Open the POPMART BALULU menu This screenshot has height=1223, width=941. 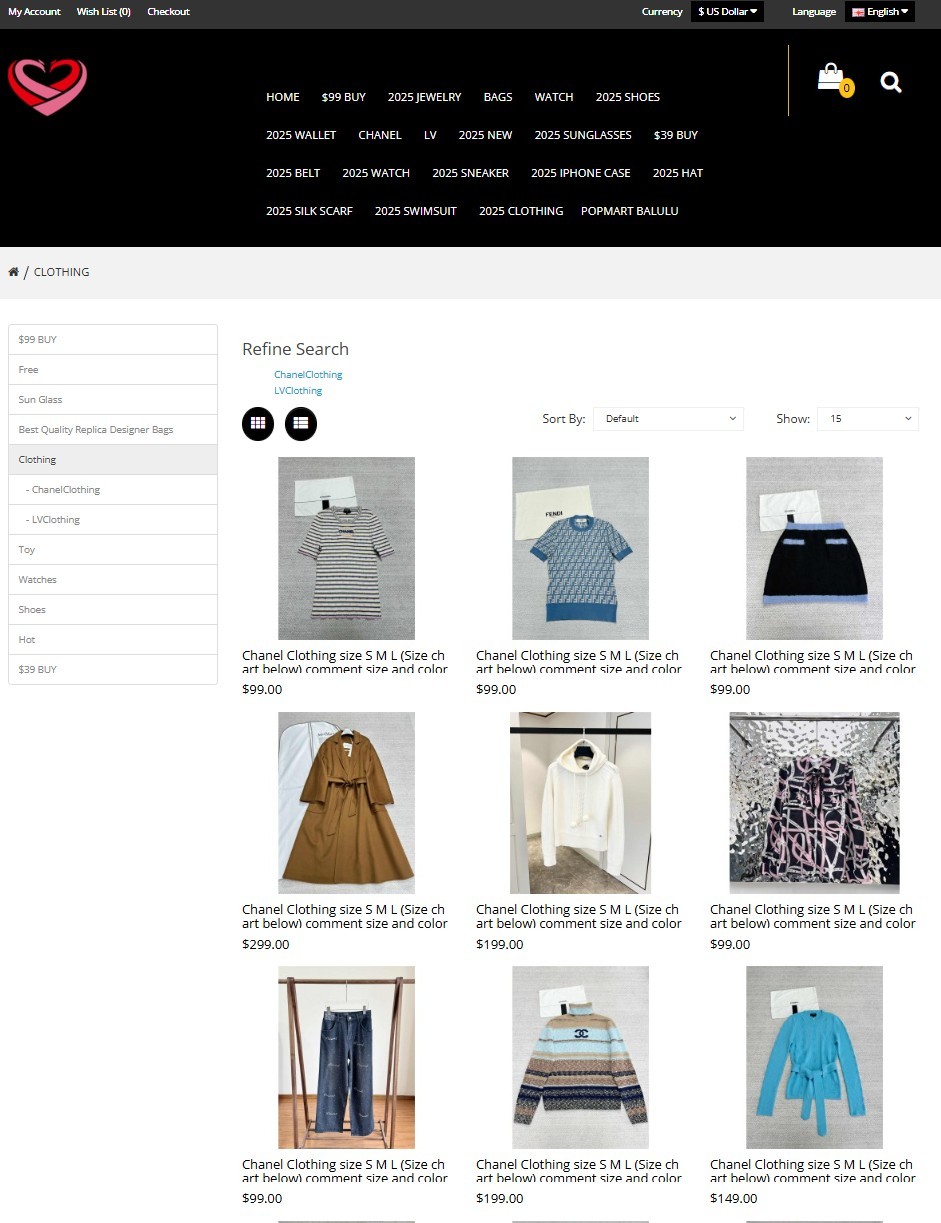[x=630, y=211]
